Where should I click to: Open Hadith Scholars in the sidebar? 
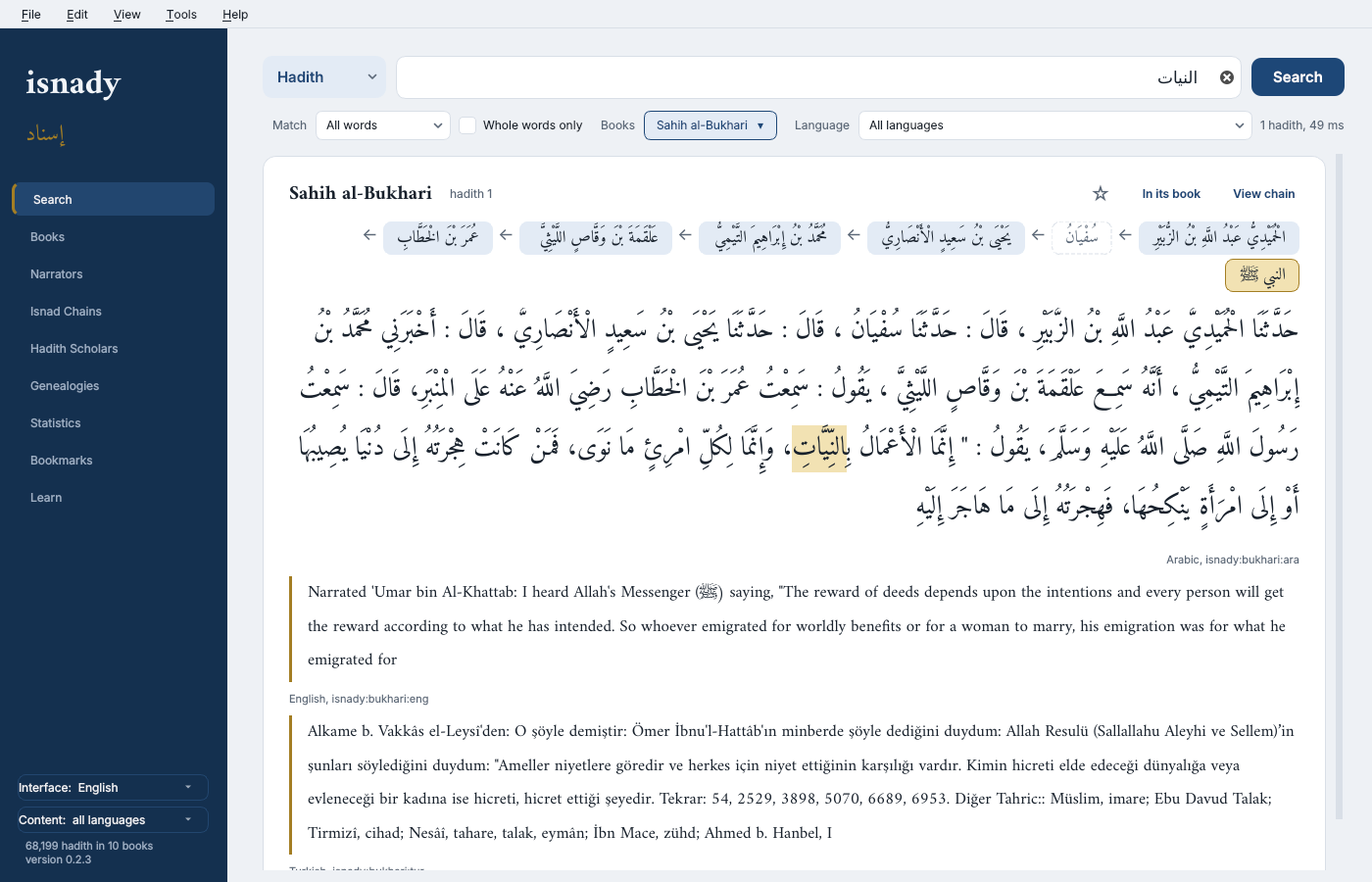[x=114, y=349]
